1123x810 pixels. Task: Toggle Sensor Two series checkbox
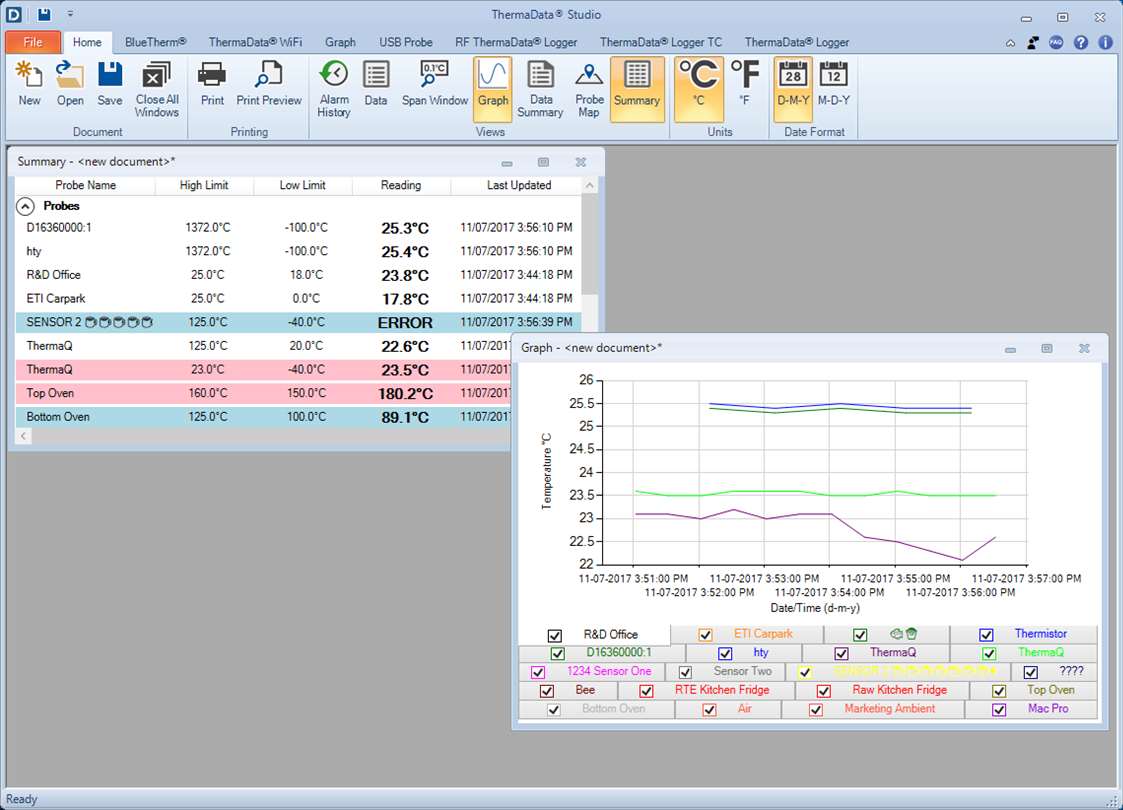685,672
